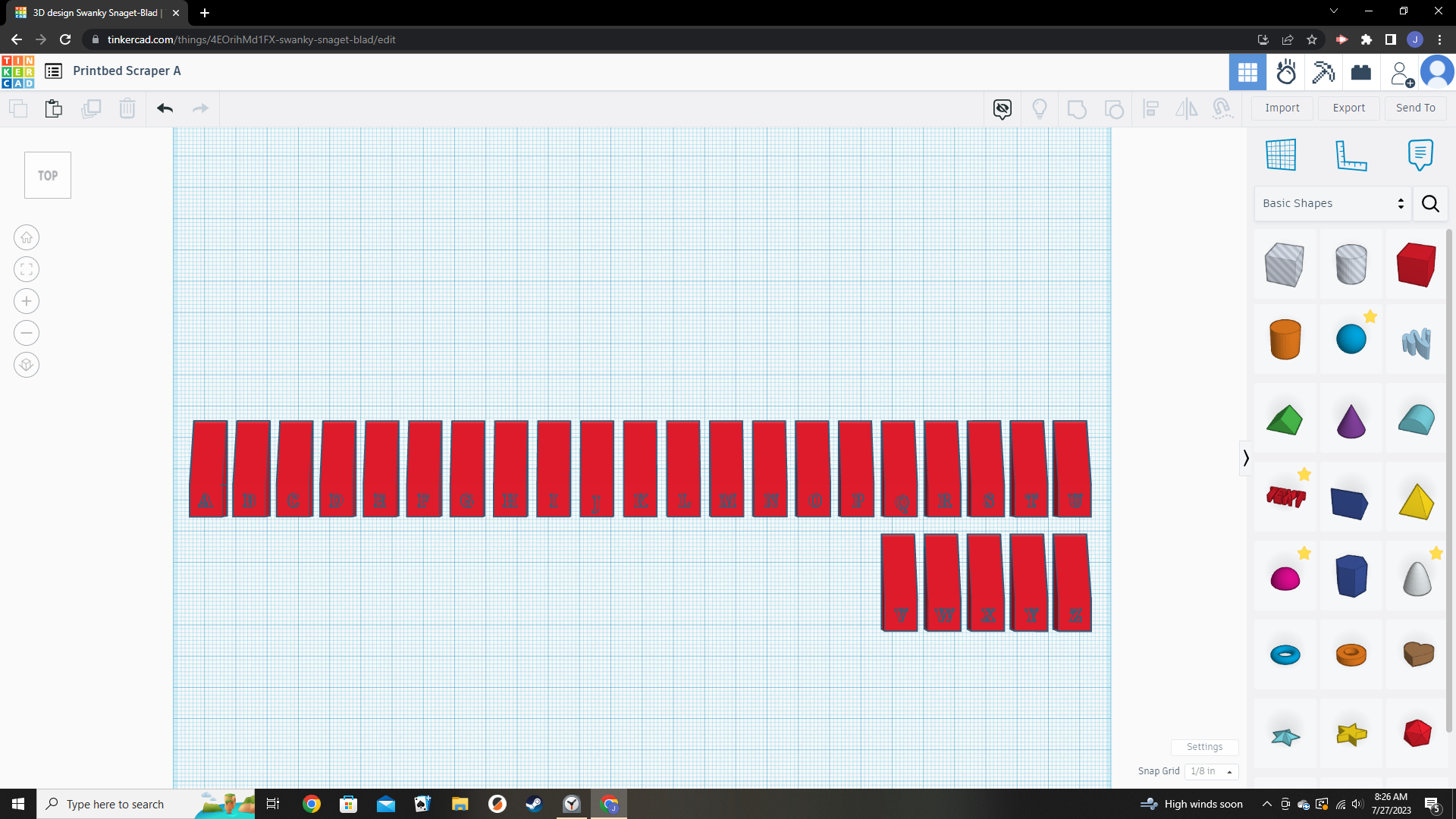The image size is (1456, 819).
Task: Open the Tinkercad tutorials hand icon
Action: point(1286,72)
